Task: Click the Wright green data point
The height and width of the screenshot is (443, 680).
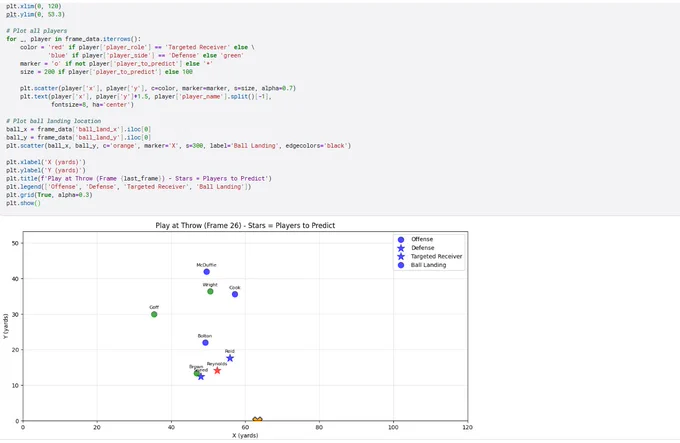Action: (x=210, y=292)
